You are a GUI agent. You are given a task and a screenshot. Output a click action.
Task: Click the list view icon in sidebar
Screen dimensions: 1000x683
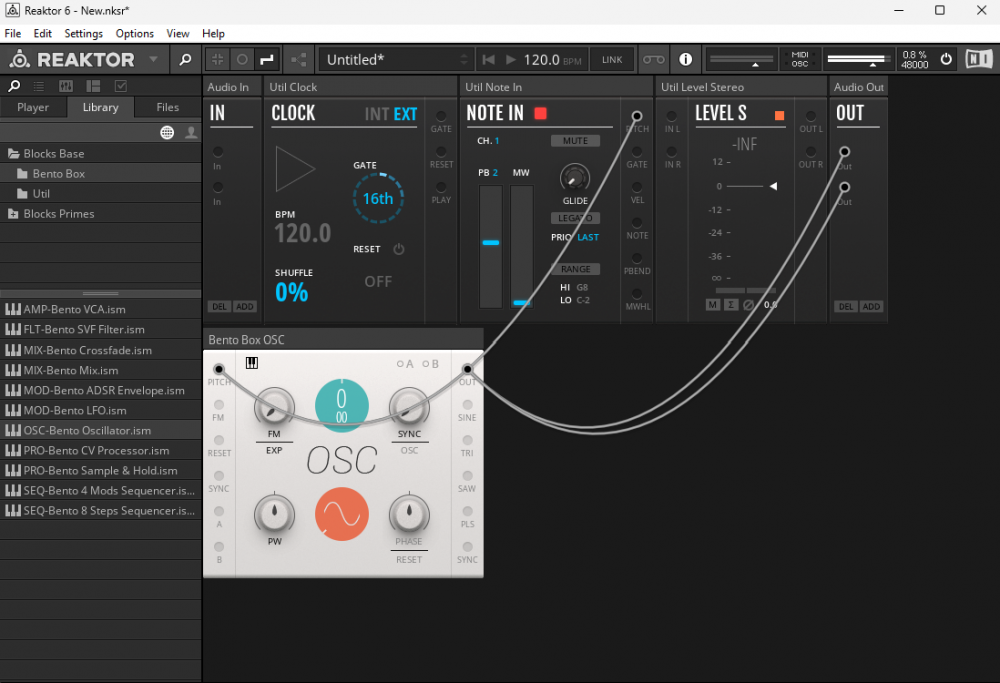pyautogui.click(x=39, y=85)
